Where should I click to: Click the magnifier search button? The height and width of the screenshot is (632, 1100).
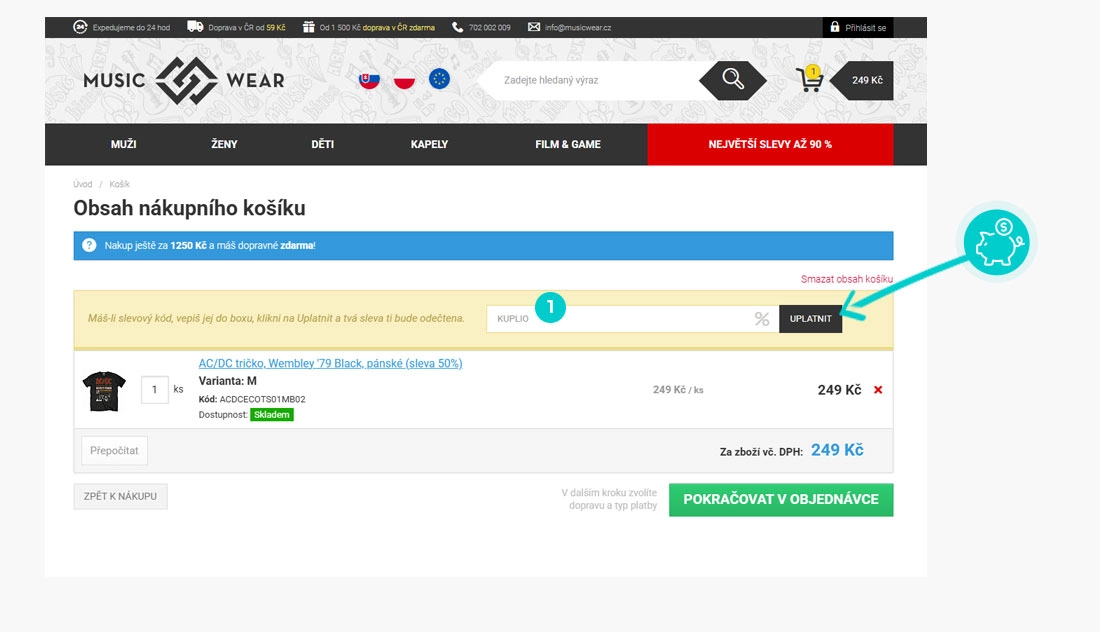click(x=732, y=80)
